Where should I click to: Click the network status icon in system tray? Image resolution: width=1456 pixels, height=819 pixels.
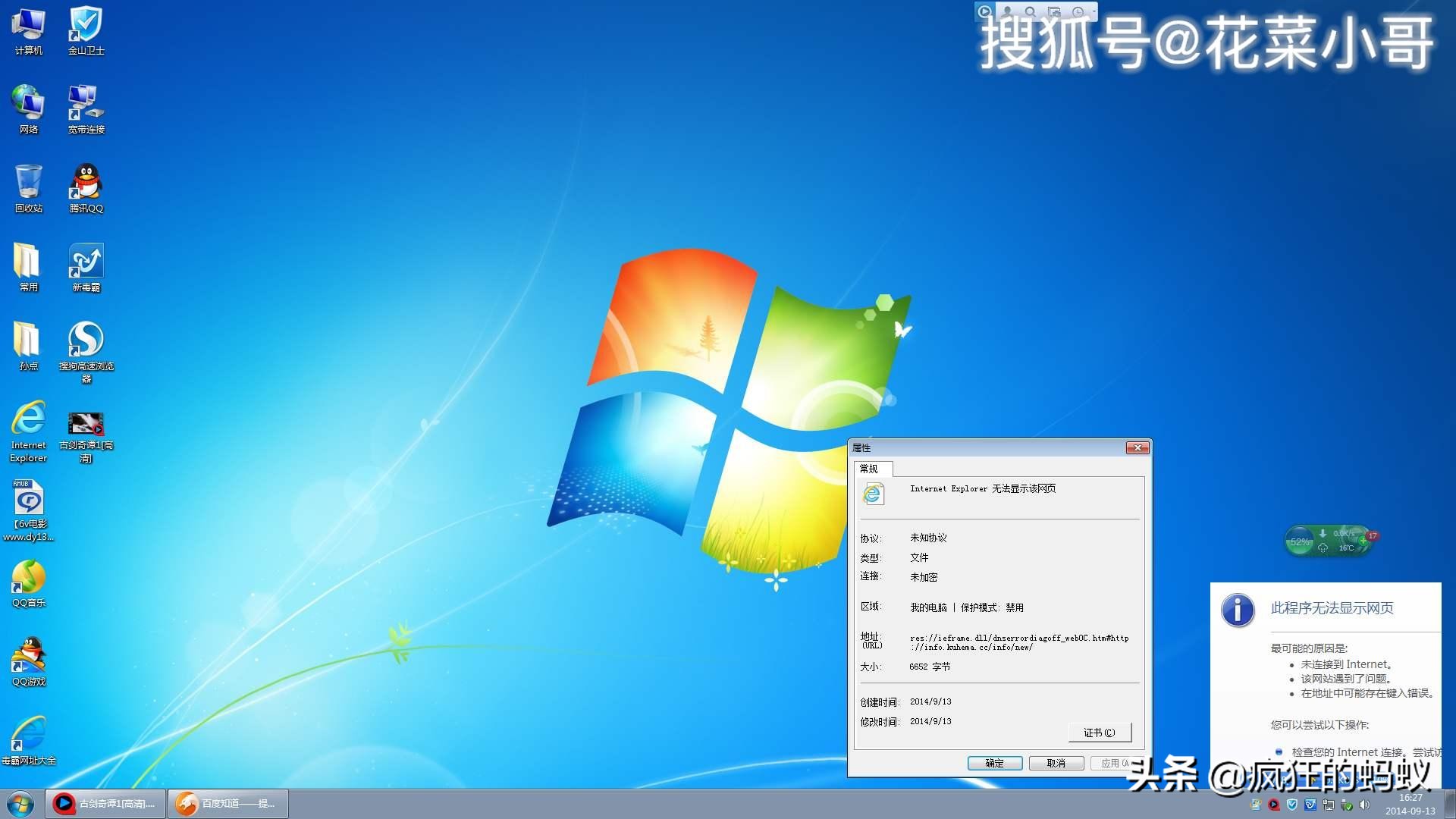[x=1329, y=804]
